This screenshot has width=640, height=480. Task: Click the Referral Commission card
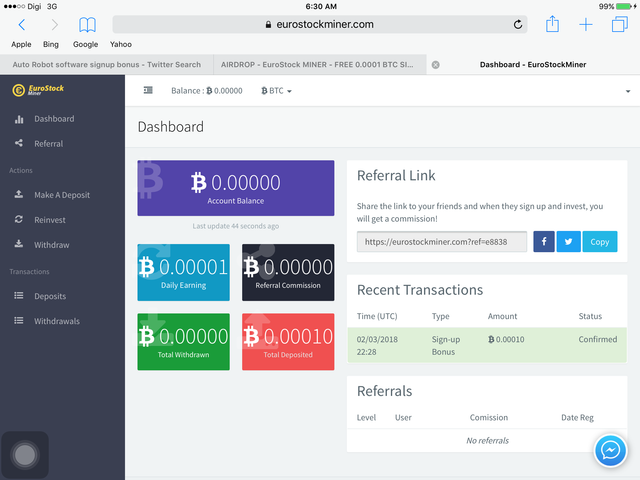point(288,273)
